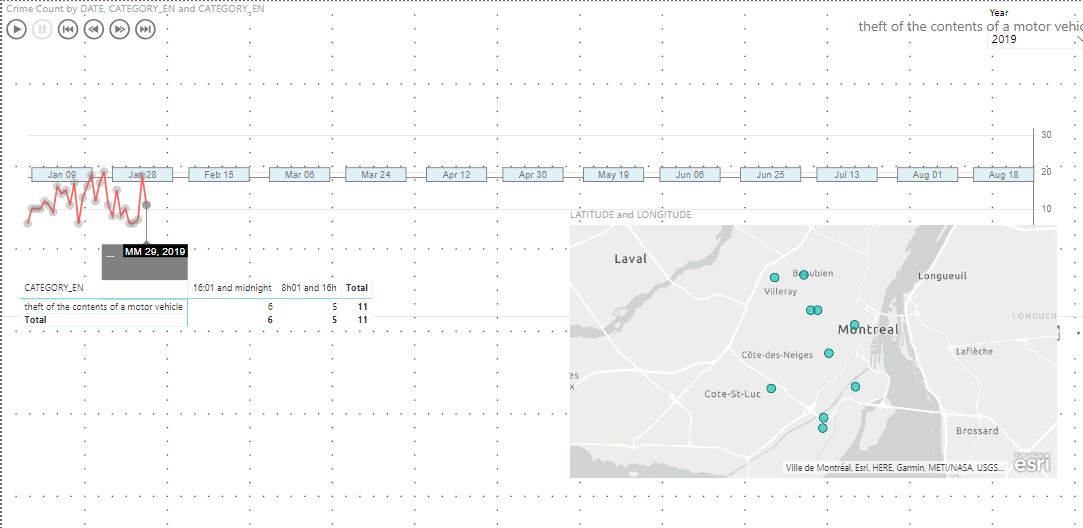Viewport: 1083px width, 528px height.
Task: Step back to the previous frame
Action: pyautogui.click(x=93, y=29)
